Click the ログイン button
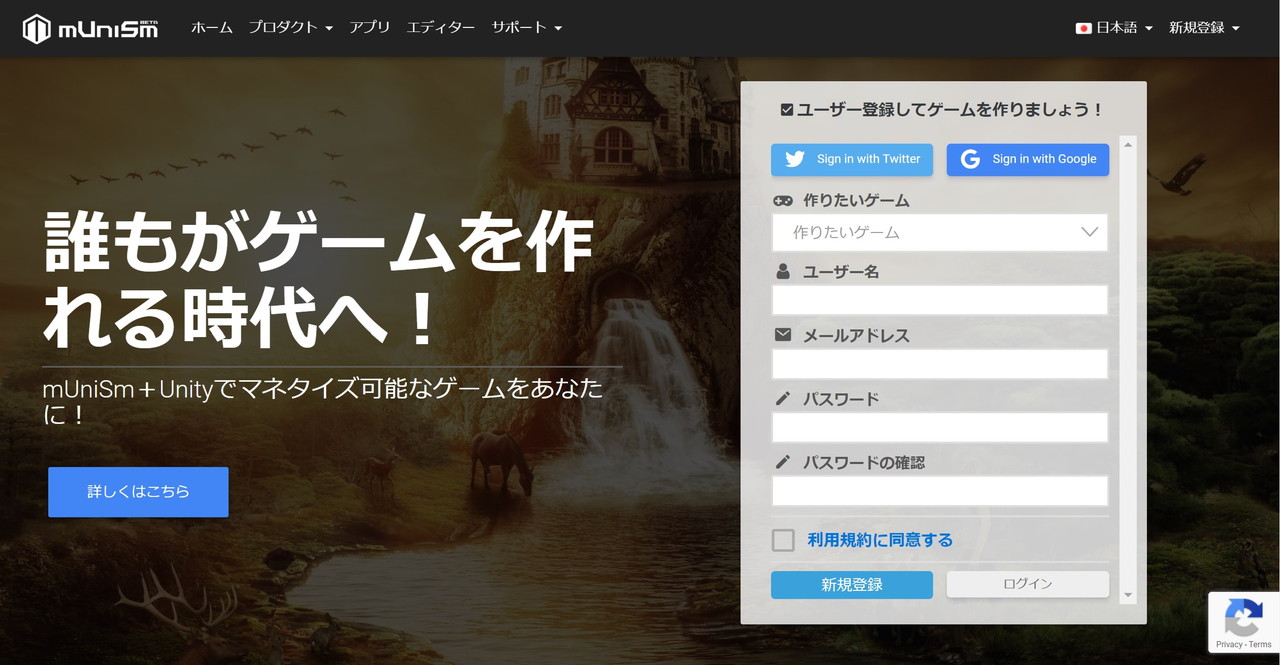1280x665 pixels. point(1028,584)
